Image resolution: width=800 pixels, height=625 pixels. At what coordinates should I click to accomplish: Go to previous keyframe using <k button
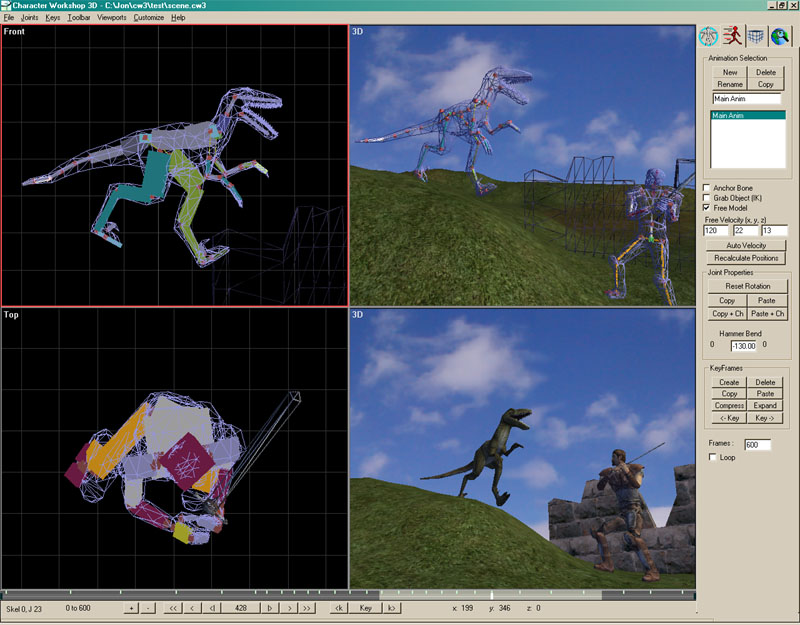click(339, 608)
